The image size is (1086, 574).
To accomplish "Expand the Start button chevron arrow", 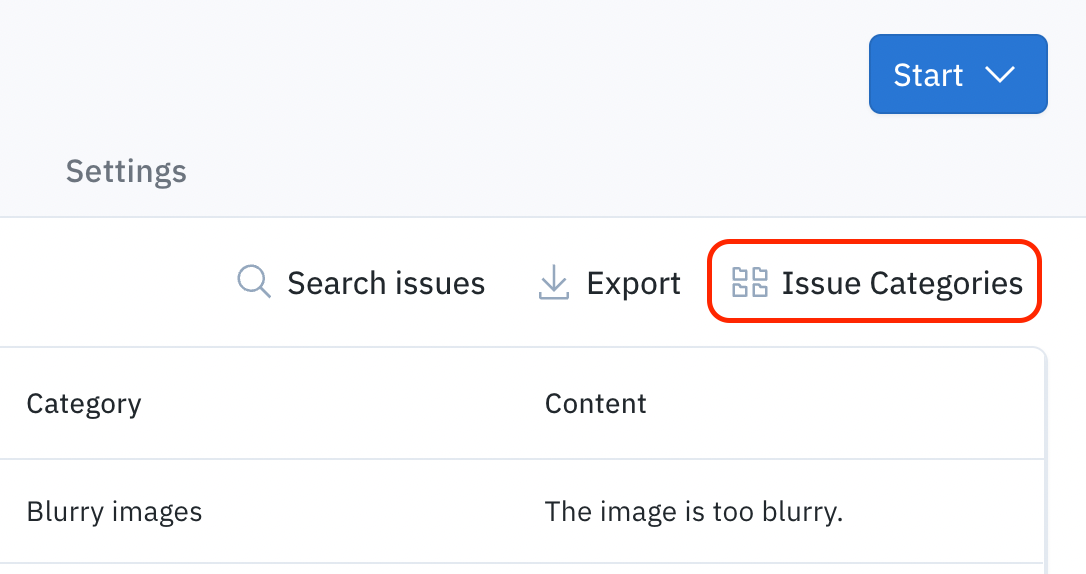I will tap(999, 74).
